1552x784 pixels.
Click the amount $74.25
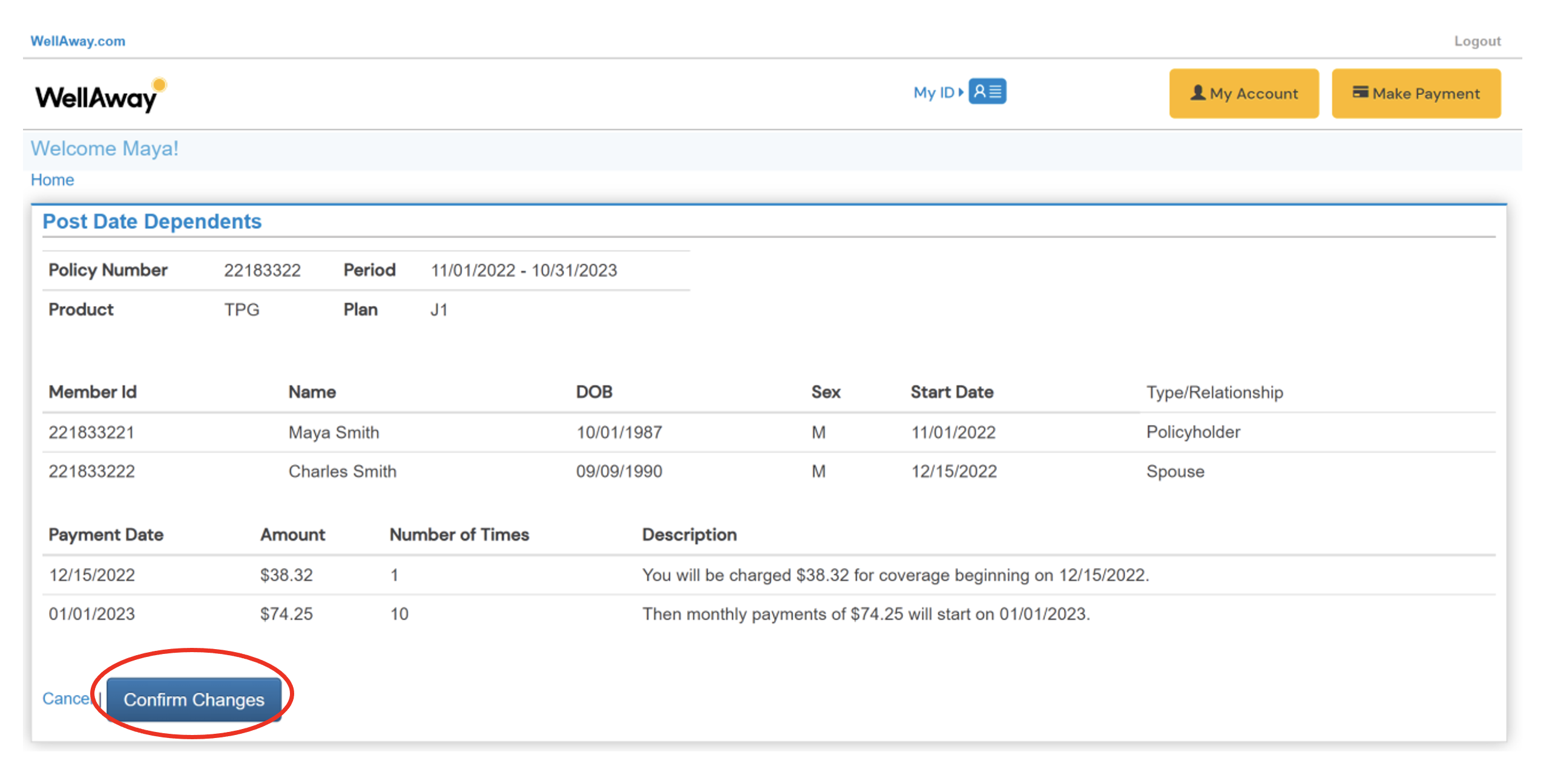coord(286,614)
